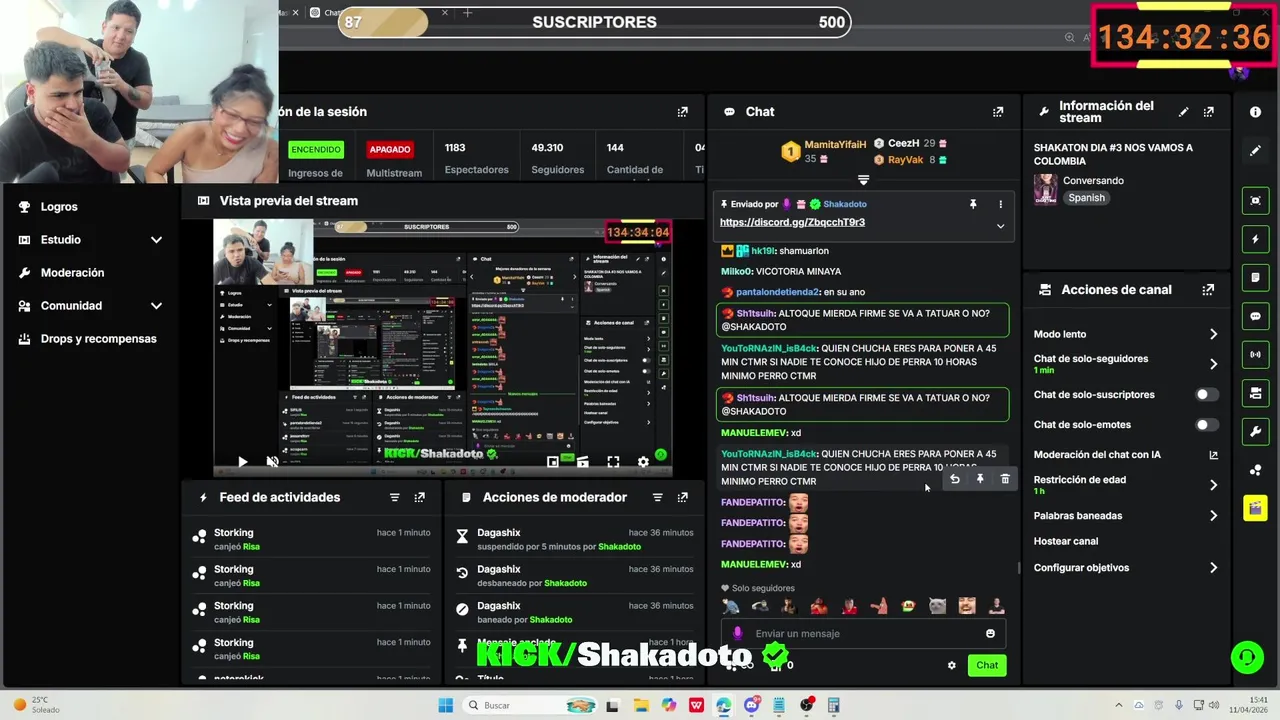Open the info icon in right sidebar

coord(1255,112)
